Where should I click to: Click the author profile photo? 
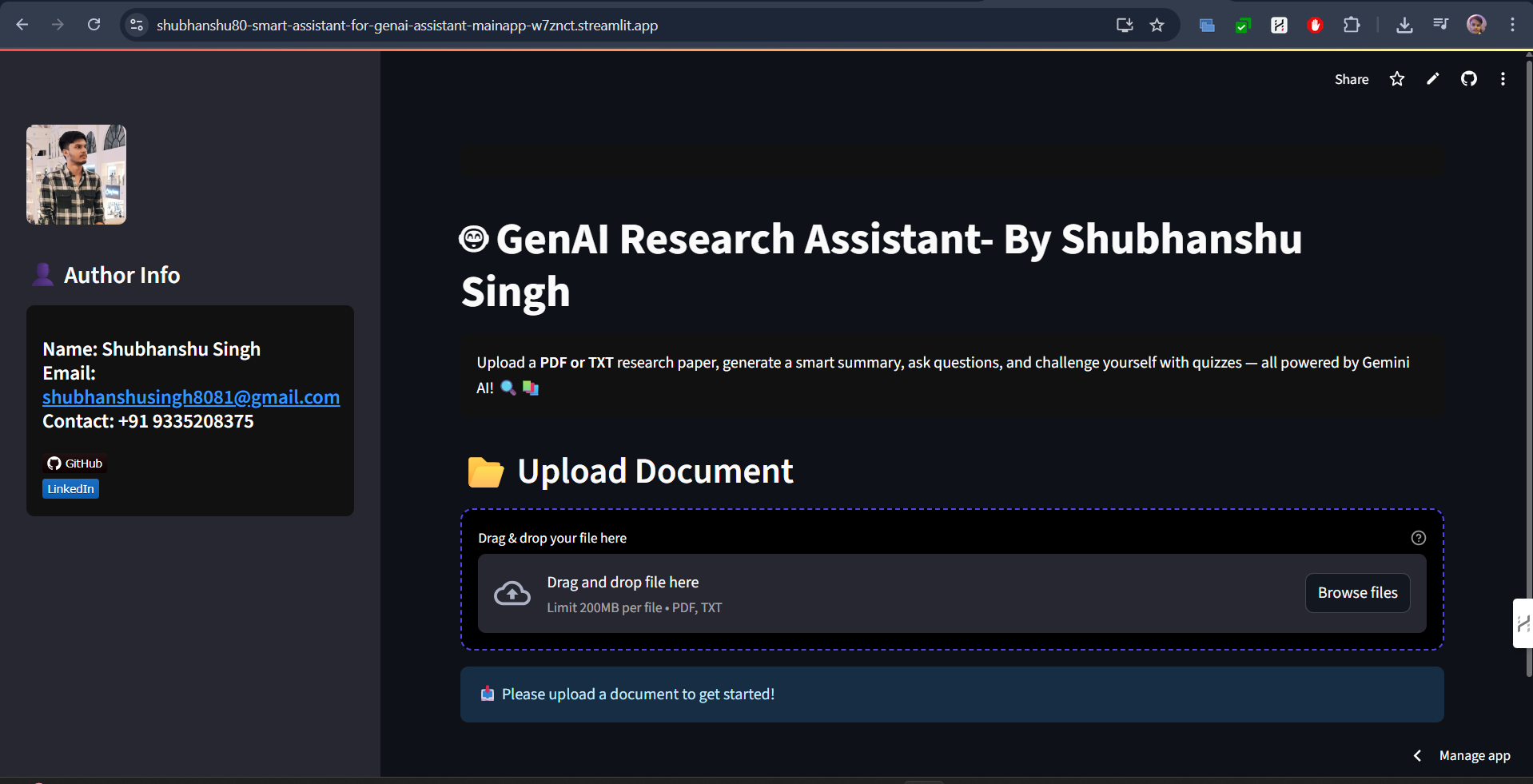point(76,174)
